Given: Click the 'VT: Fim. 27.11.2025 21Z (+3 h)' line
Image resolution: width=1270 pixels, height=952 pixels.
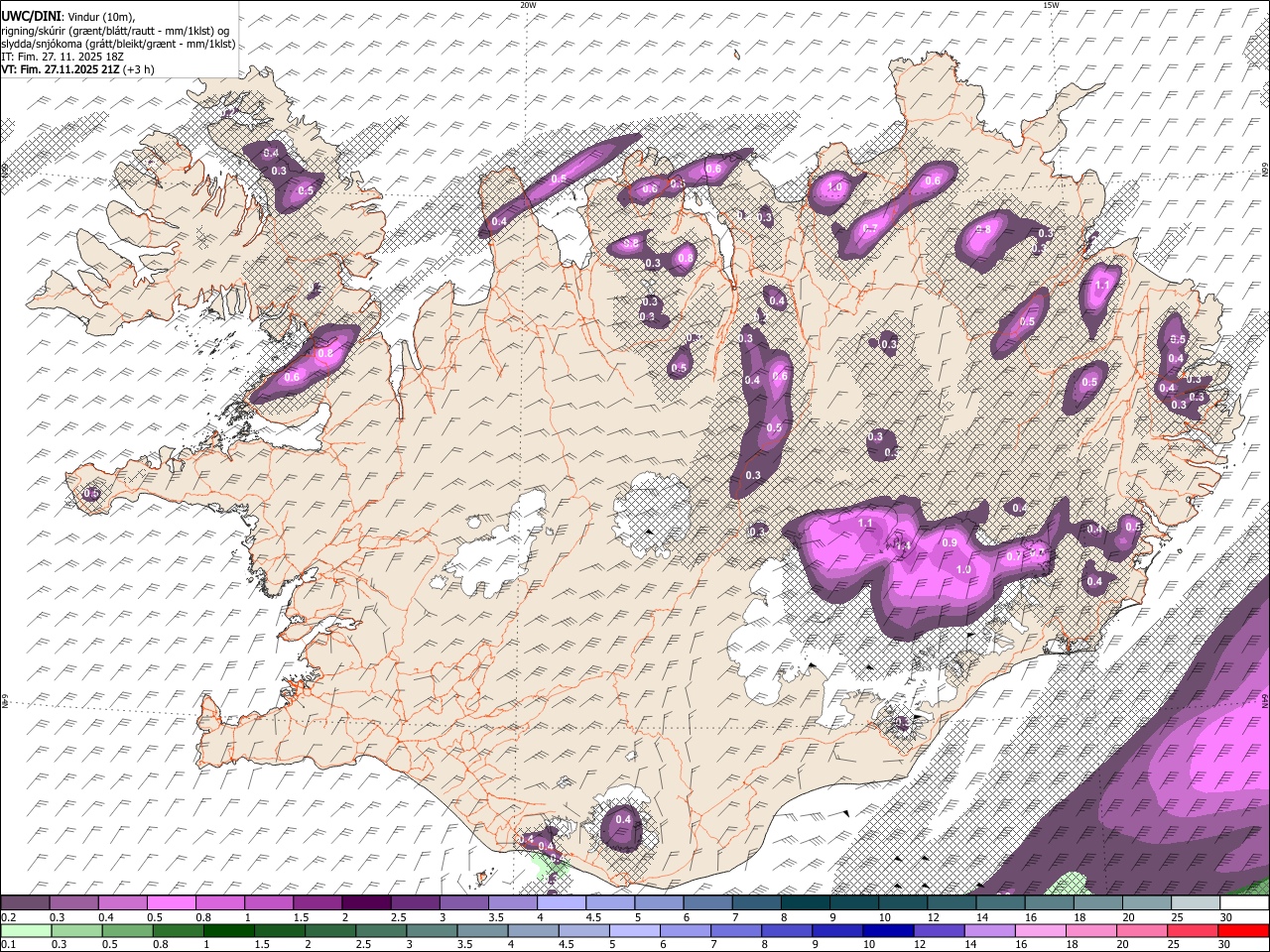Looking at the screenshot, I should [x=77, y=69].
